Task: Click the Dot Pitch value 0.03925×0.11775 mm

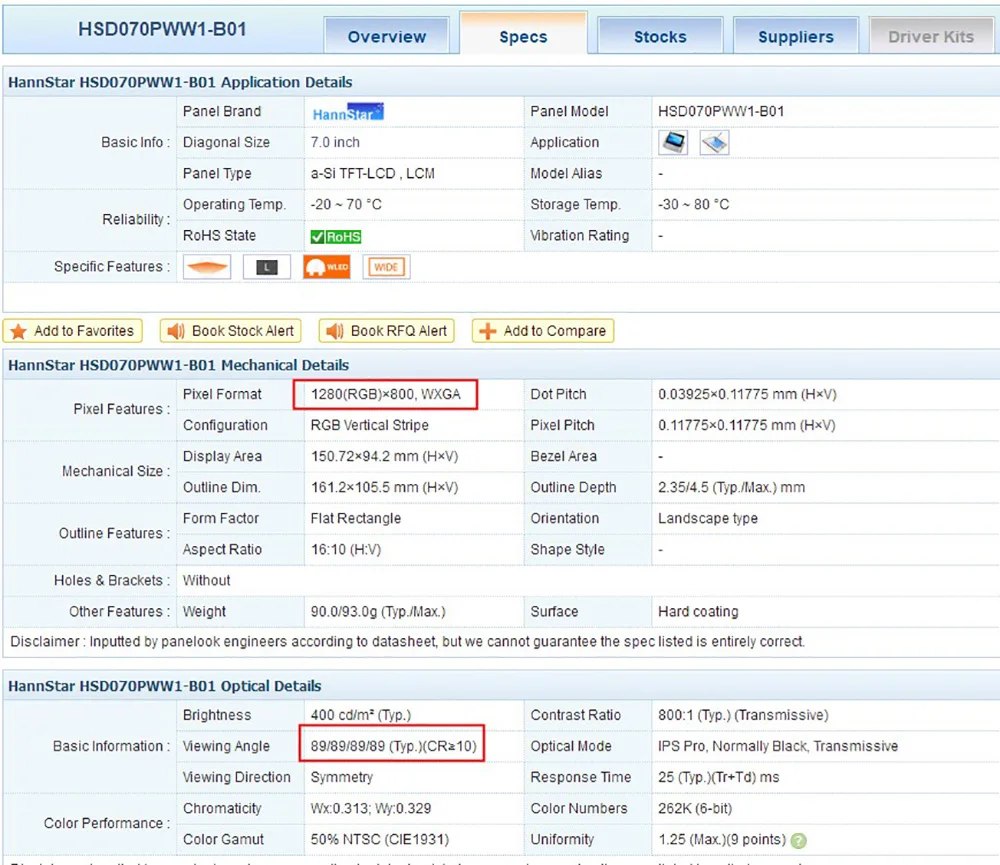Action: point(747,394)
